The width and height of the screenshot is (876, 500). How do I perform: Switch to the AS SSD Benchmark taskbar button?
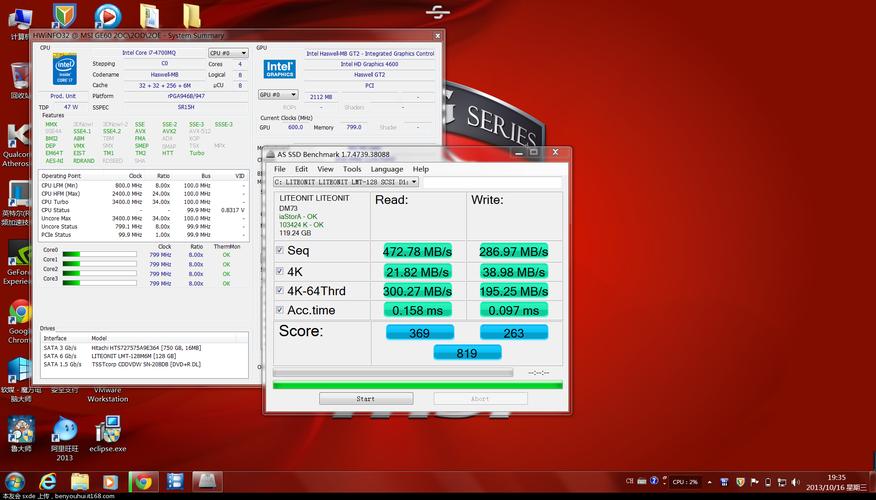tap(207, 482)
